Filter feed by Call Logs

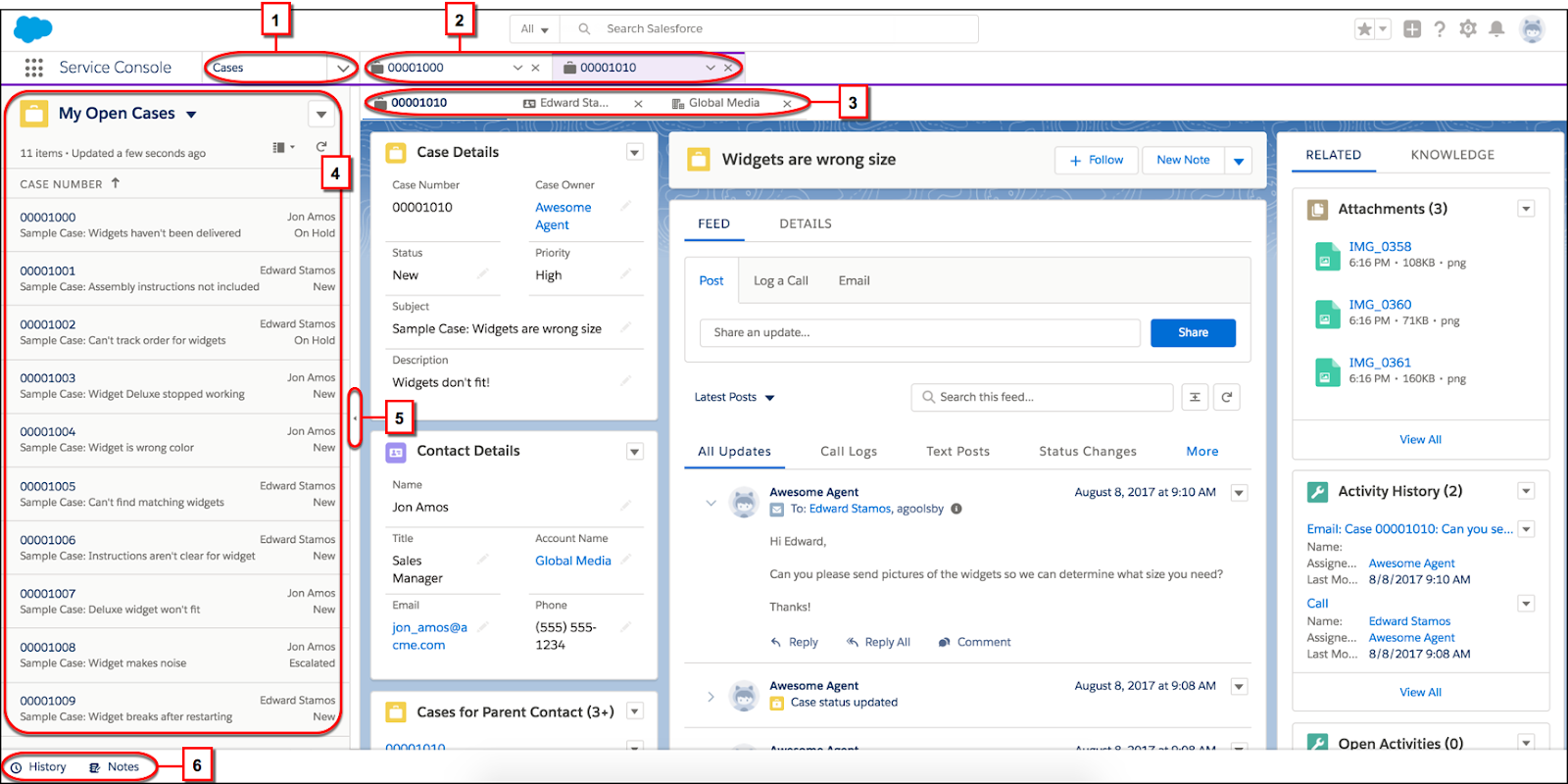coord(849,451)
